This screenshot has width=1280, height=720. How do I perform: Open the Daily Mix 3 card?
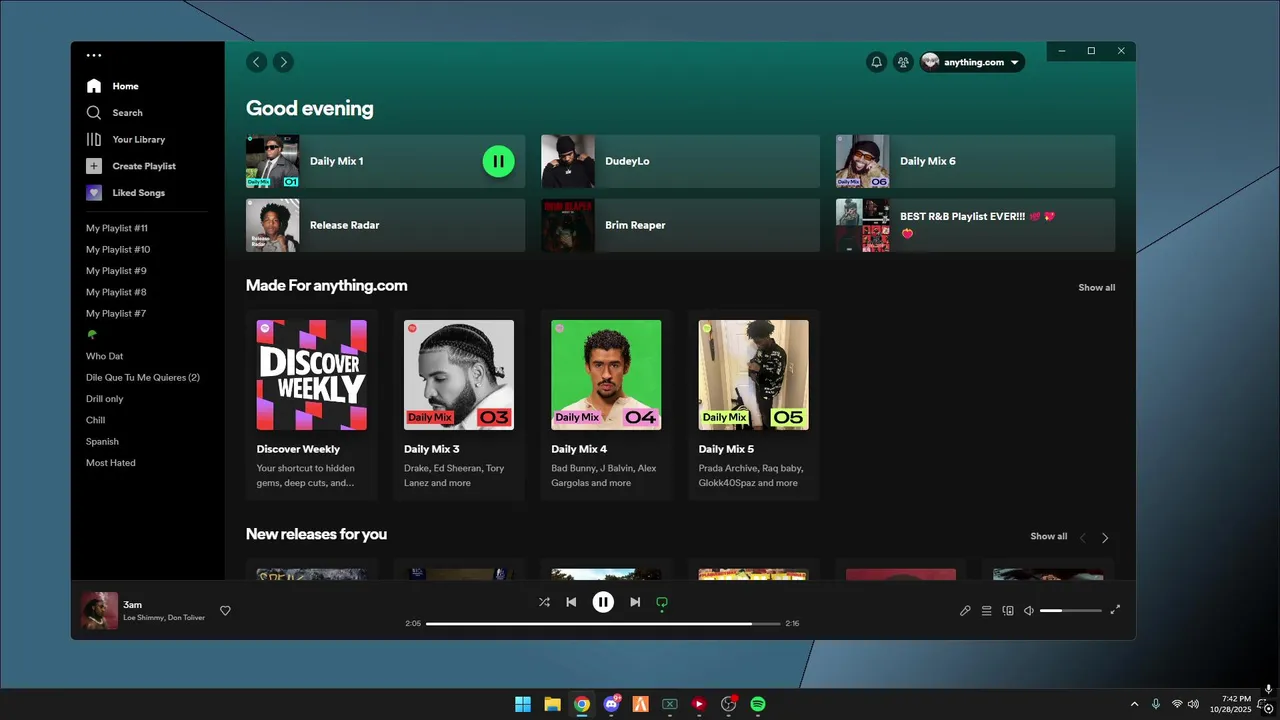[459, 404]
